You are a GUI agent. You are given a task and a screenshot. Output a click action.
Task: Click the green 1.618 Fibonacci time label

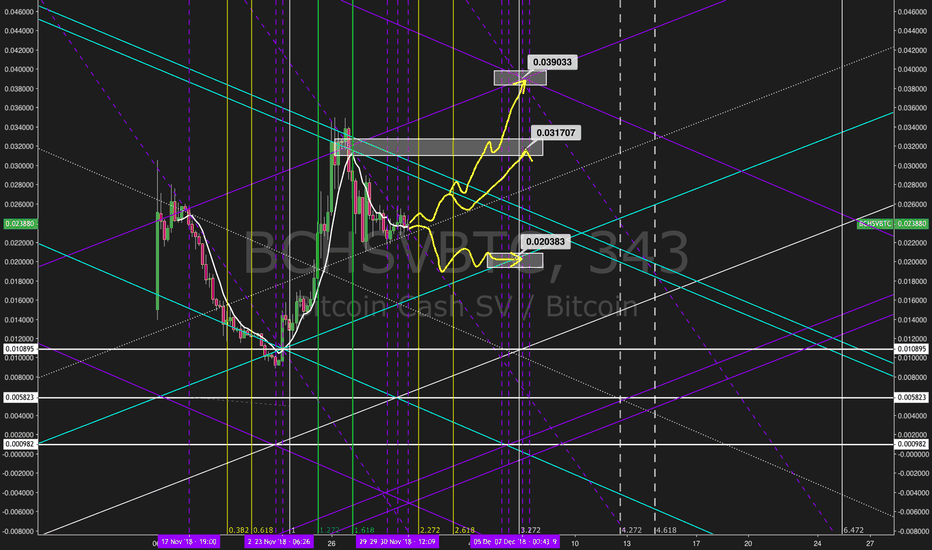click(x=364, y=530)
